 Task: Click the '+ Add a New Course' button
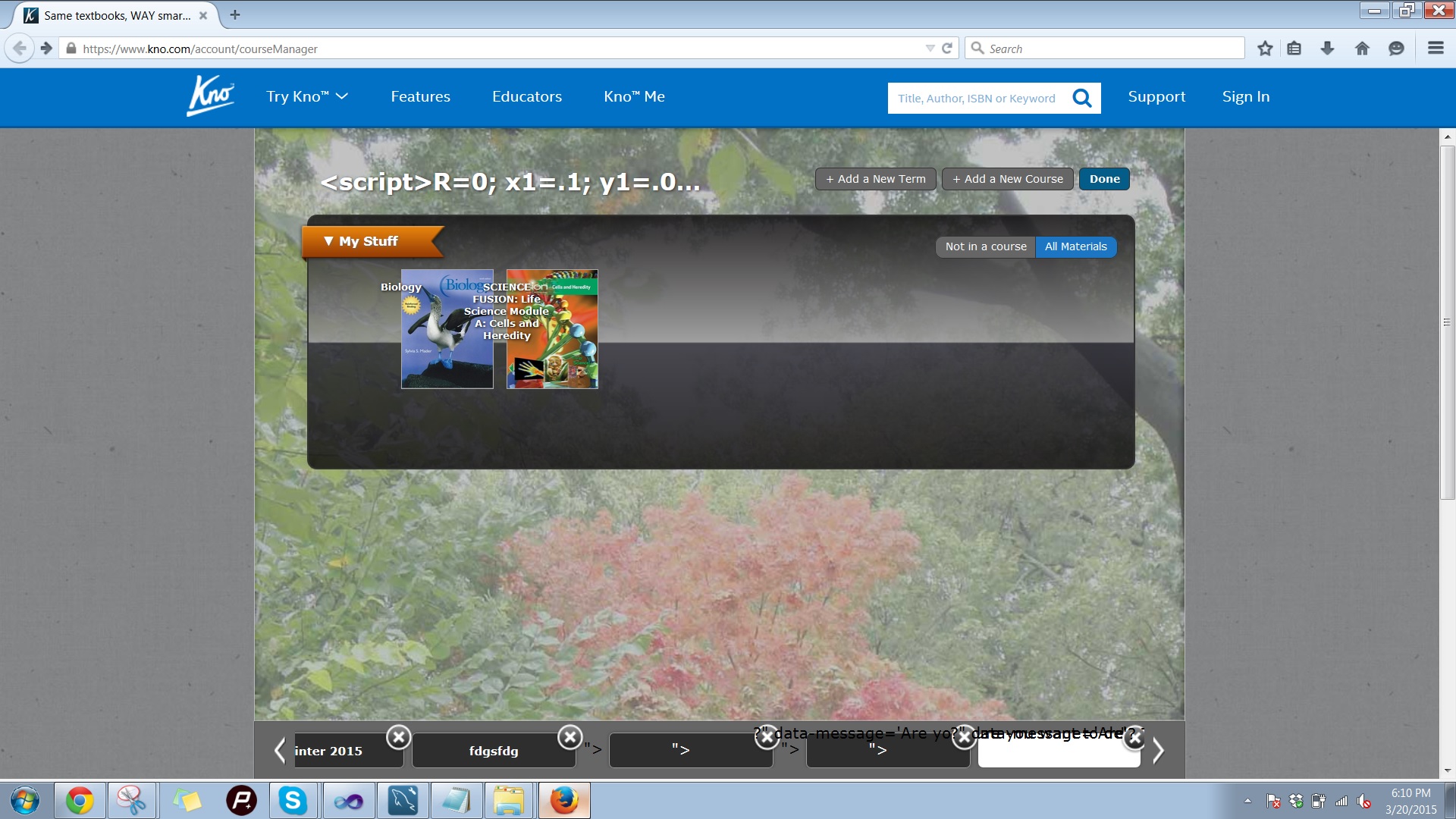pos(1008,179)
